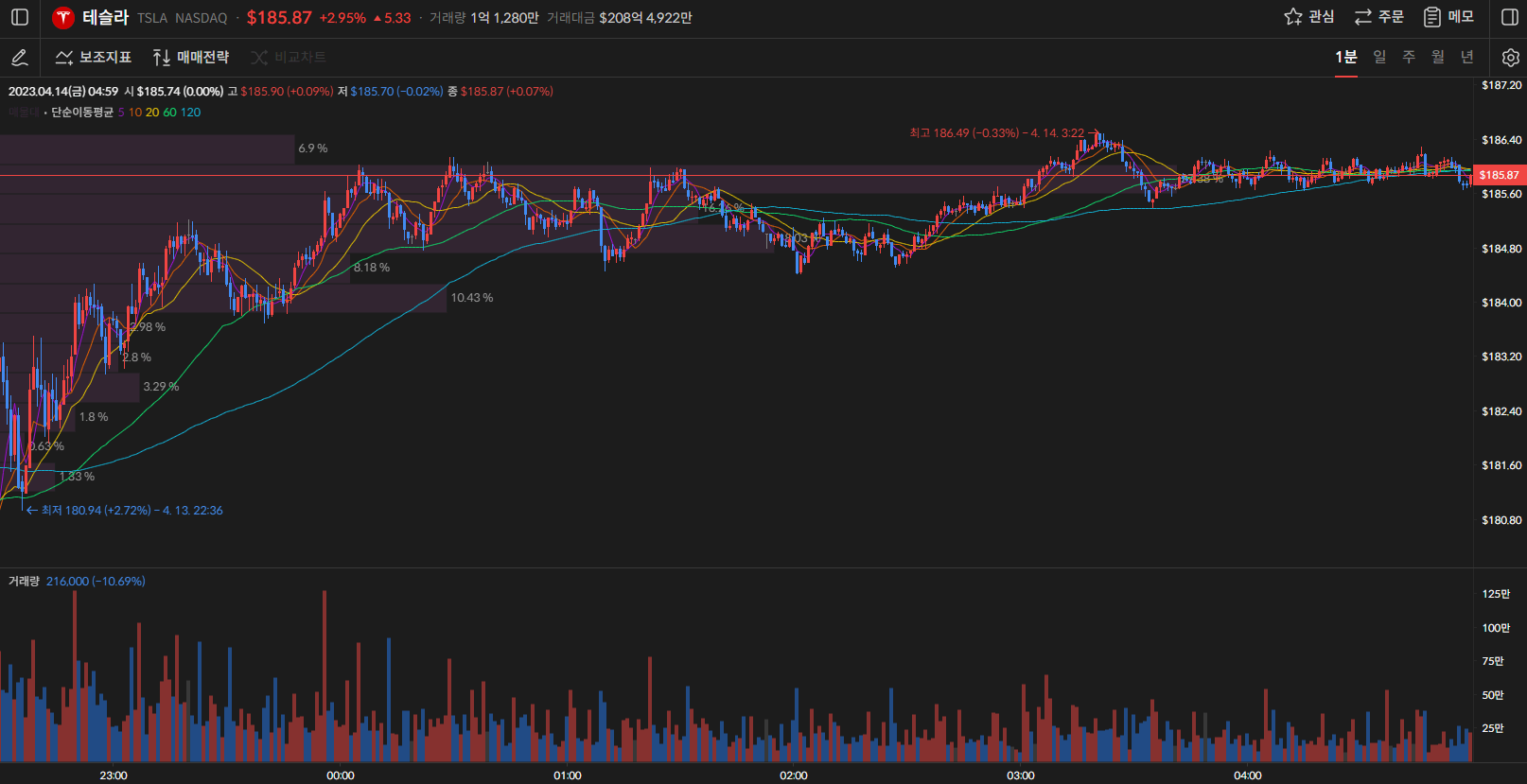
Task: Click the date 2023.04.14(금) 04:59 readout
Action: tap(63, 92)
